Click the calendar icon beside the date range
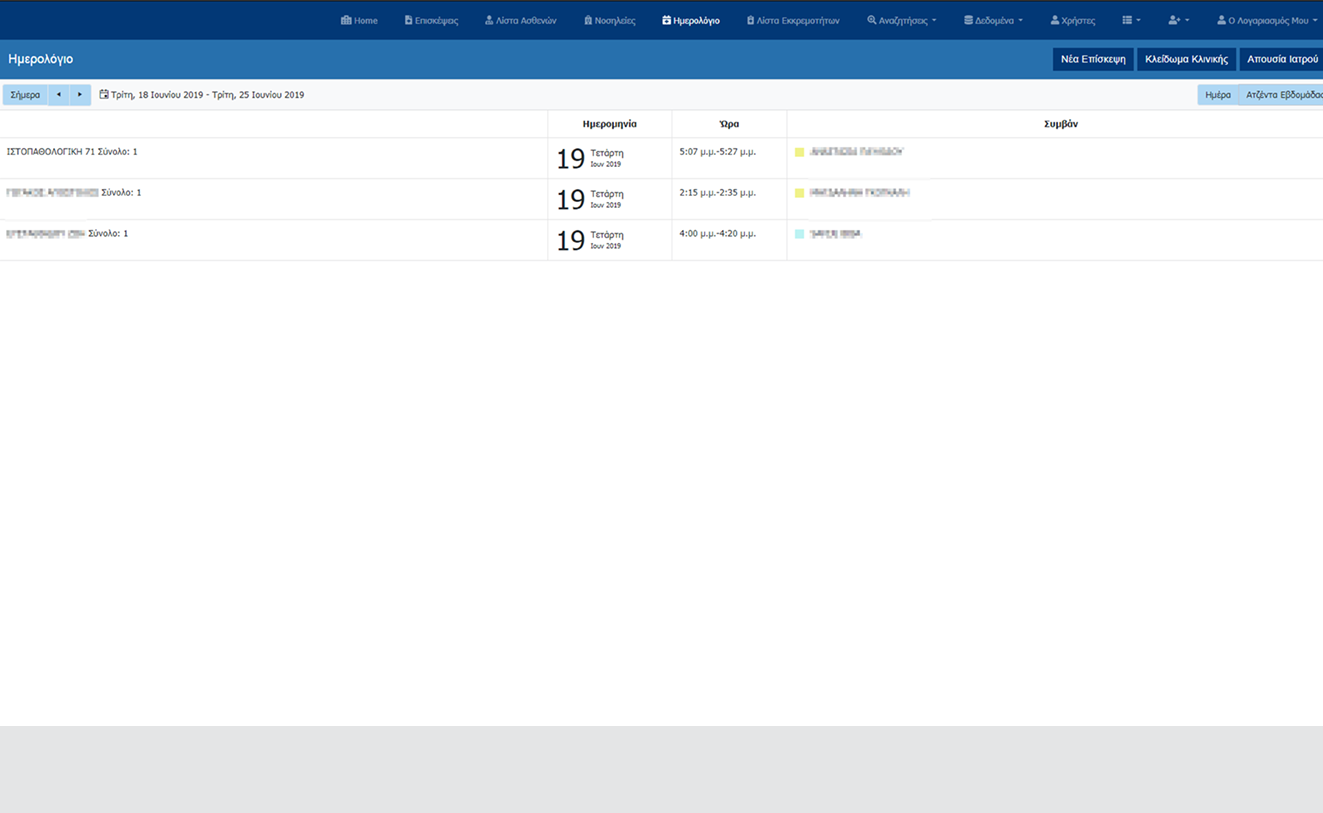This screenshot has height=813, width=1323. [x=104, y=95]
